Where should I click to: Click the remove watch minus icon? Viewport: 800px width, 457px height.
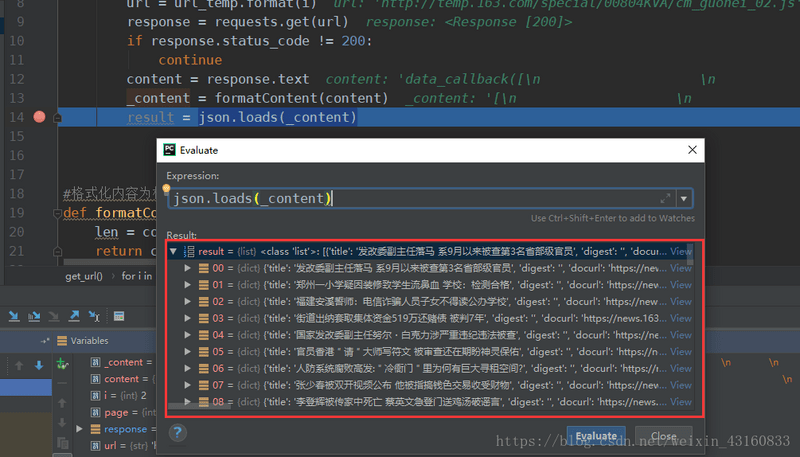[62, 383]
